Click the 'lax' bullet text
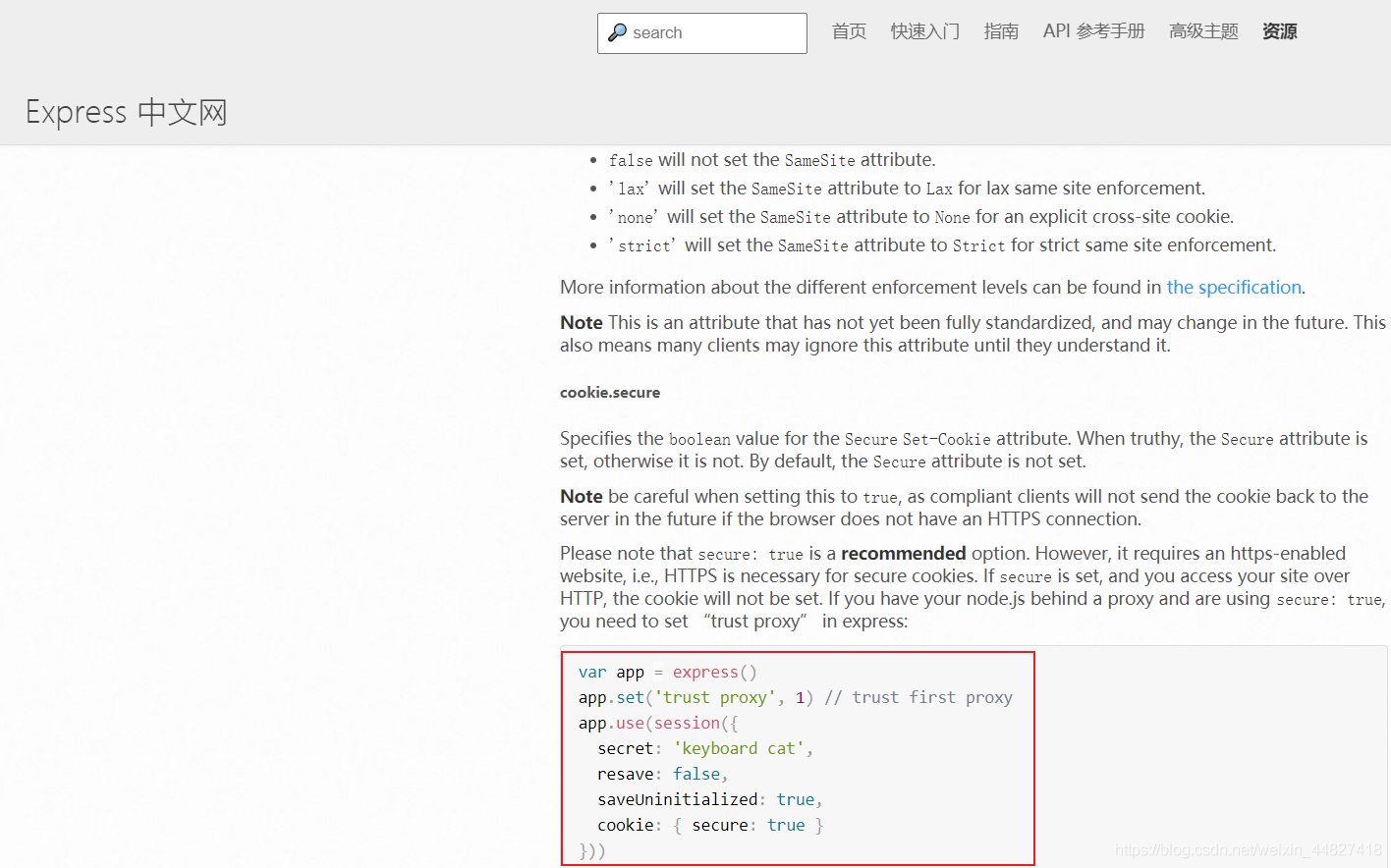The width and height of the screenshot is (1391, 868). point(907,188)
